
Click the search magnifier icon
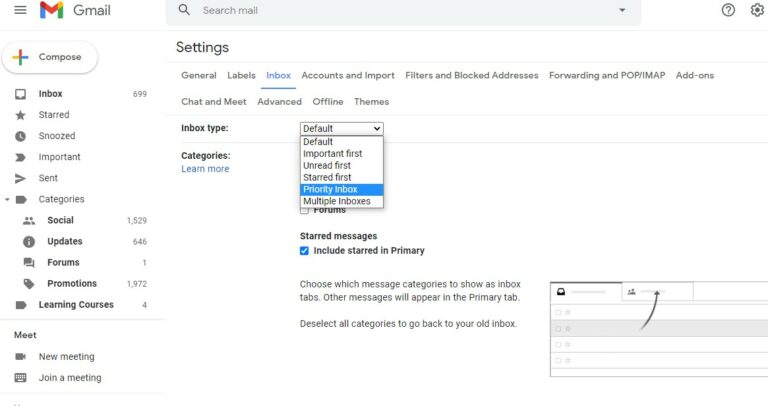(x=184, y=10)
